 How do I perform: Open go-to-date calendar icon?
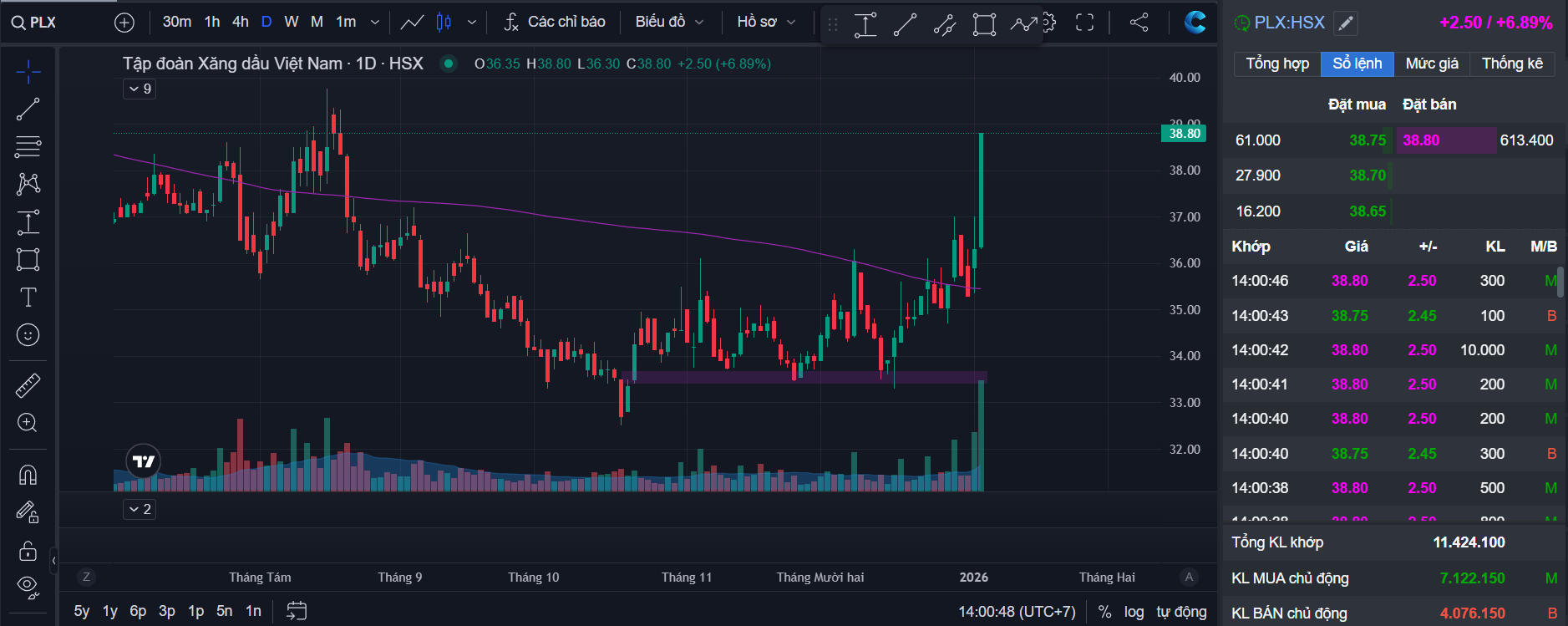(x=297, y=611)
